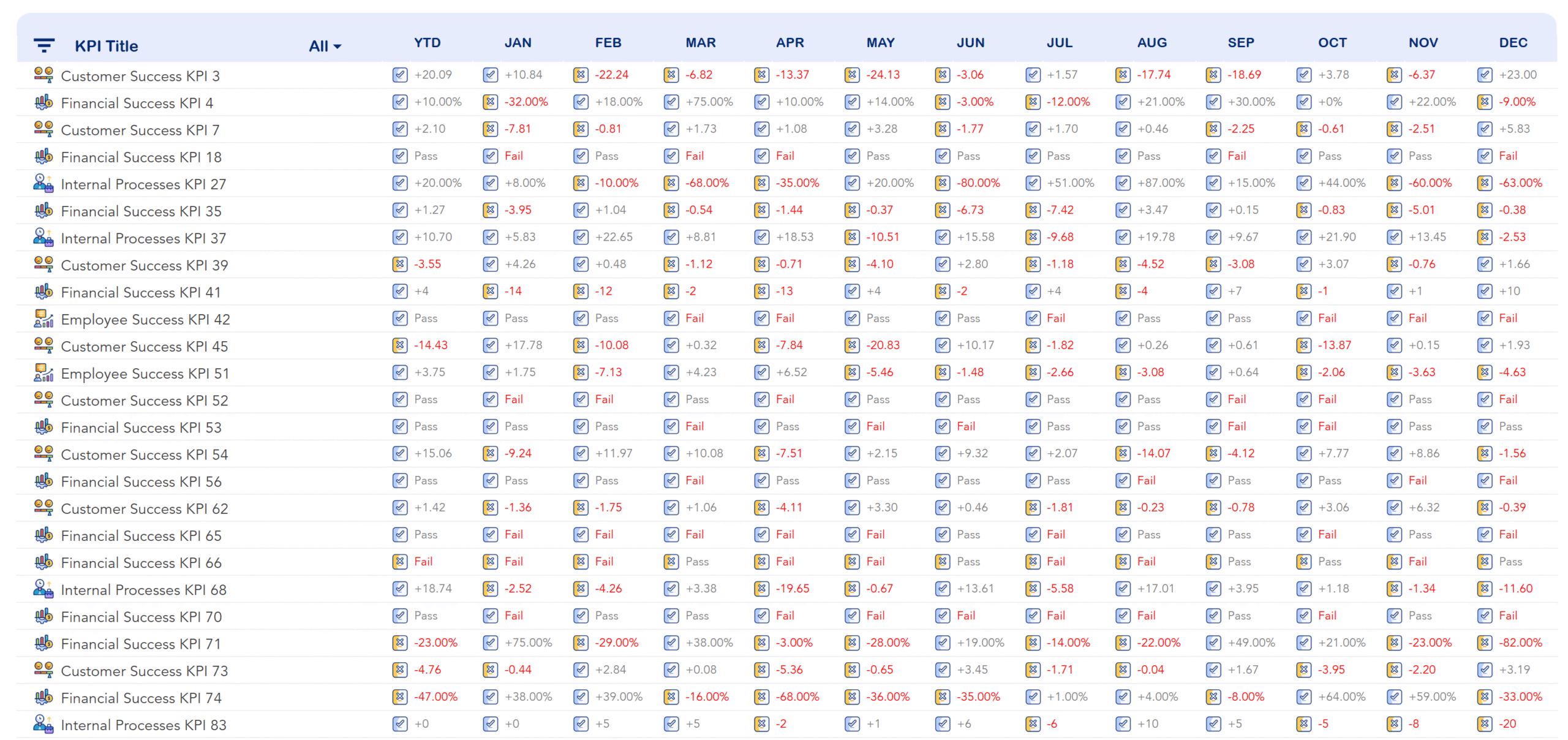The image size is (1568, 740).
Task: Select the JUN column header
Action: (970, 43)
